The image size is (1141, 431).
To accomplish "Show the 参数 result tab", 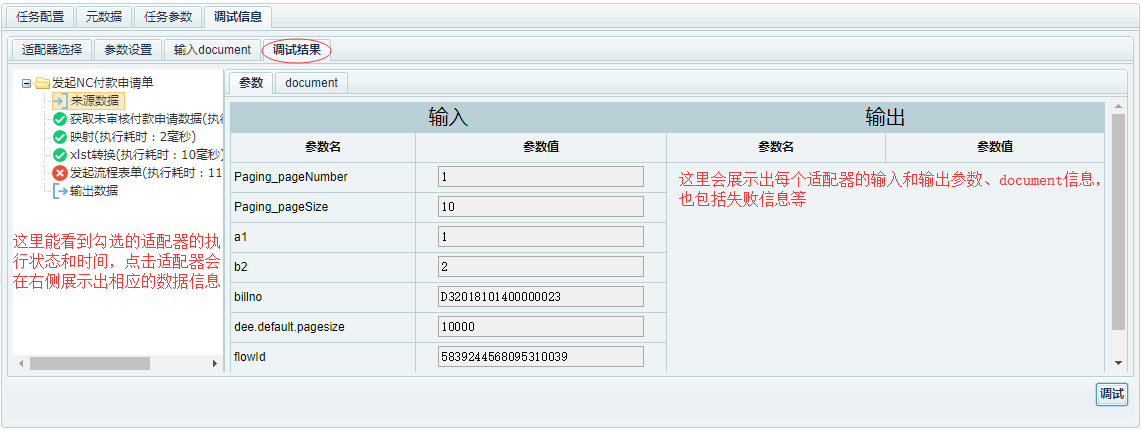I will tap(251, 83).
